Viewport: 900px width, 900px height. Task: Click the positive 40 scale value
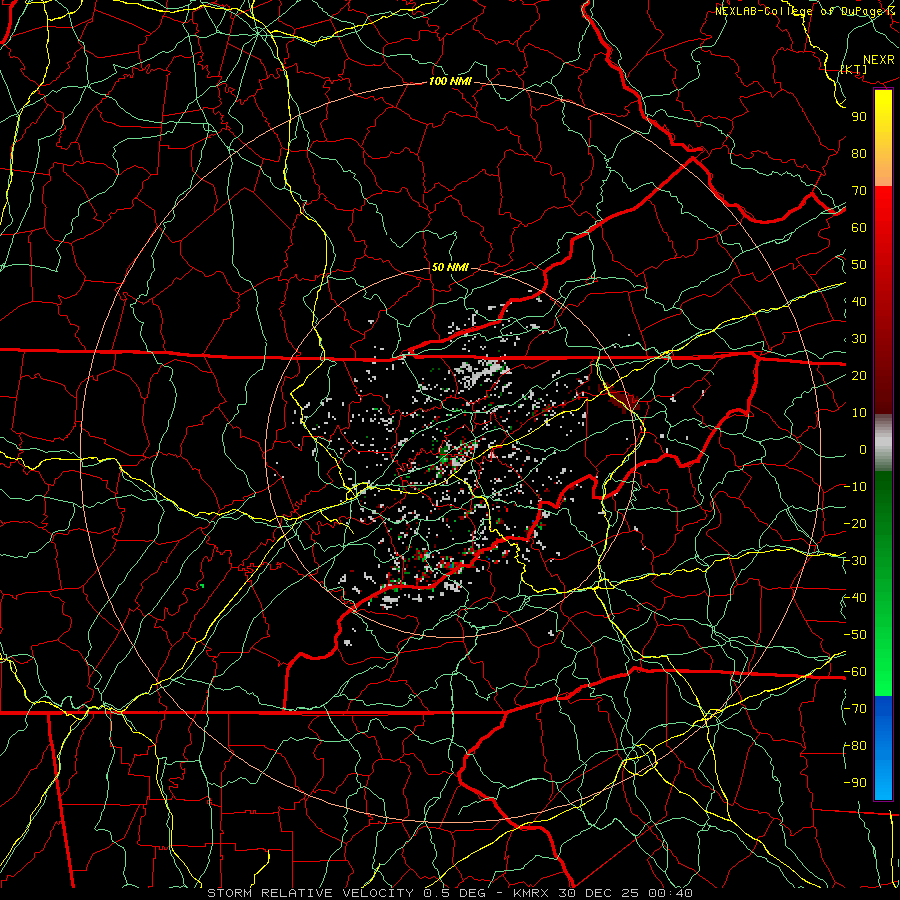tap(859, 301)
